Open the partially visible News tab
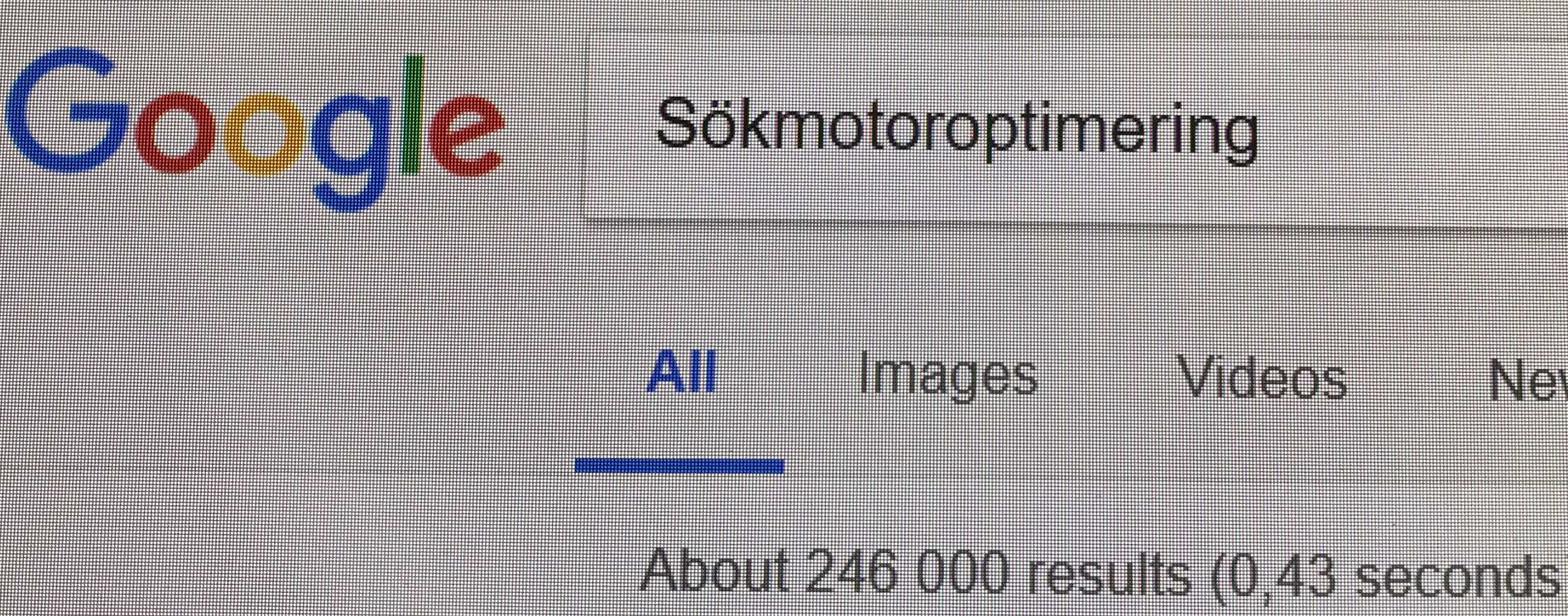Screen dimensions: 1568x616 pos(1527,380)
